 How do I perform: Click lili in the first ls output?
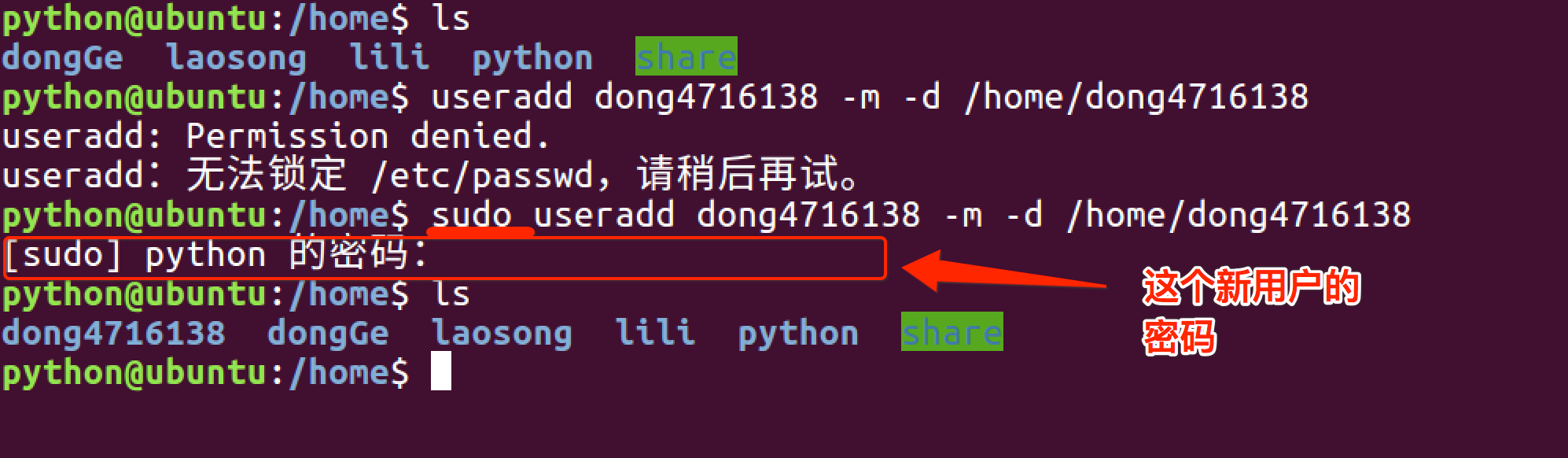click(389, 57)
